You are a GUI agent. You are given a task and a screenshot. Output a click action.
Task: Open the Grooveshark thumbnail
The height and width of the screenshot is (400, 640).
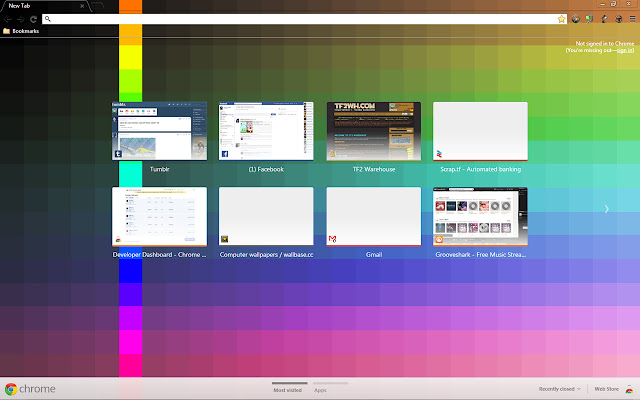coord(480,217)
